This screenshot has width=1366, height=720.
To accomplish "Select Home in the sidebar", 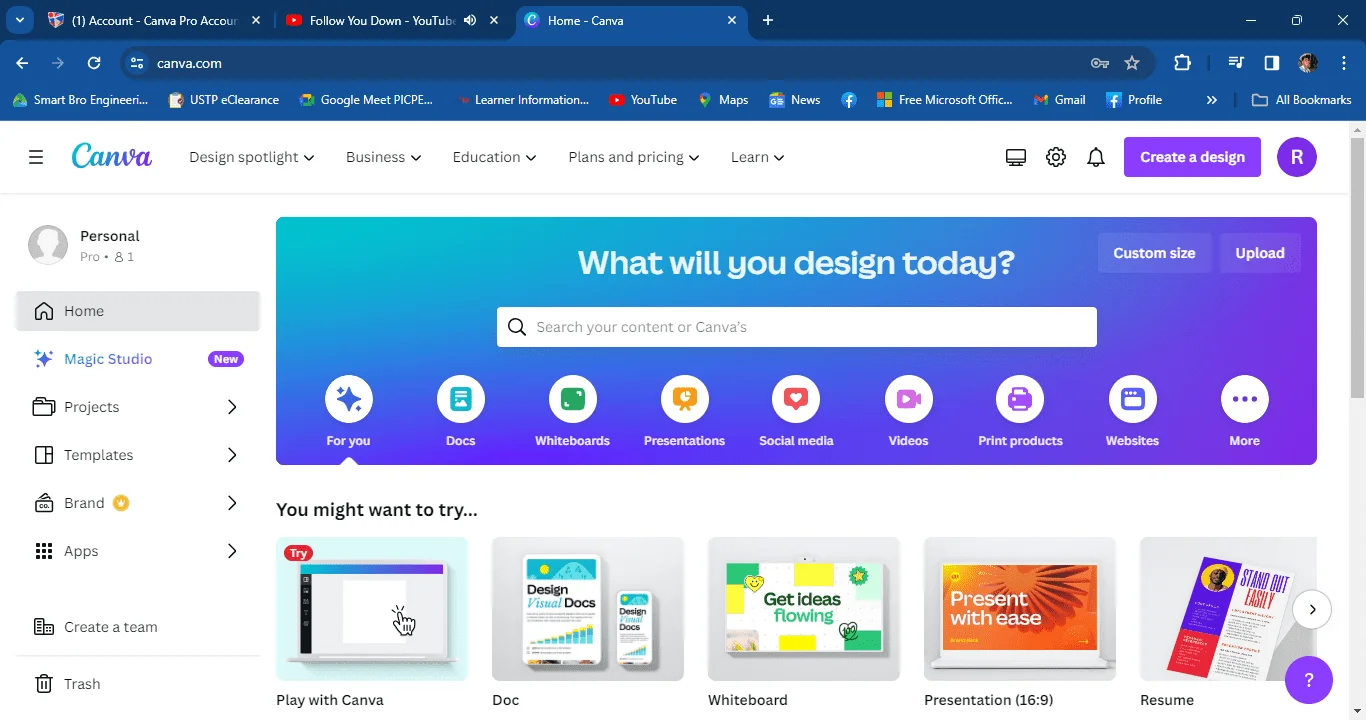I will pyautogui.click(x=138, y=311).
